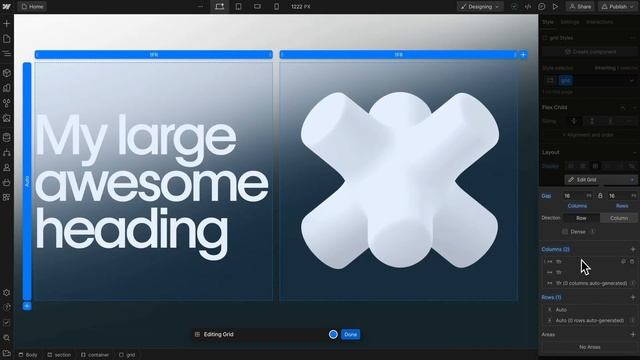Open the Variables panel icon

click(x=7, y=88)
